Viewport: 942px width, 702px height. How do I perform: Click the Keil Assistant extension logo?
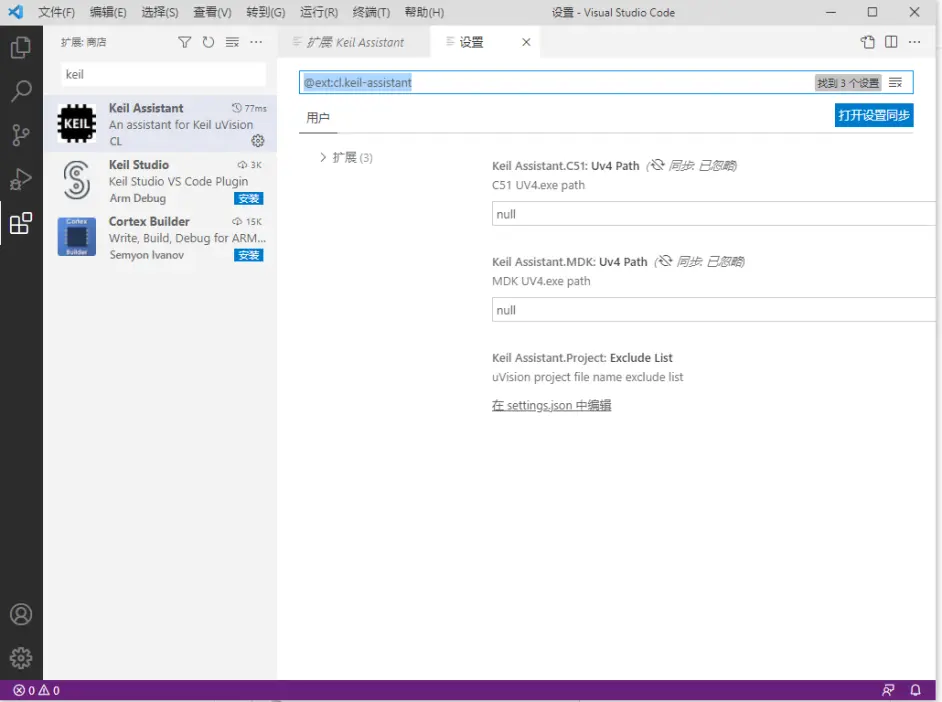tap(76, 123)
